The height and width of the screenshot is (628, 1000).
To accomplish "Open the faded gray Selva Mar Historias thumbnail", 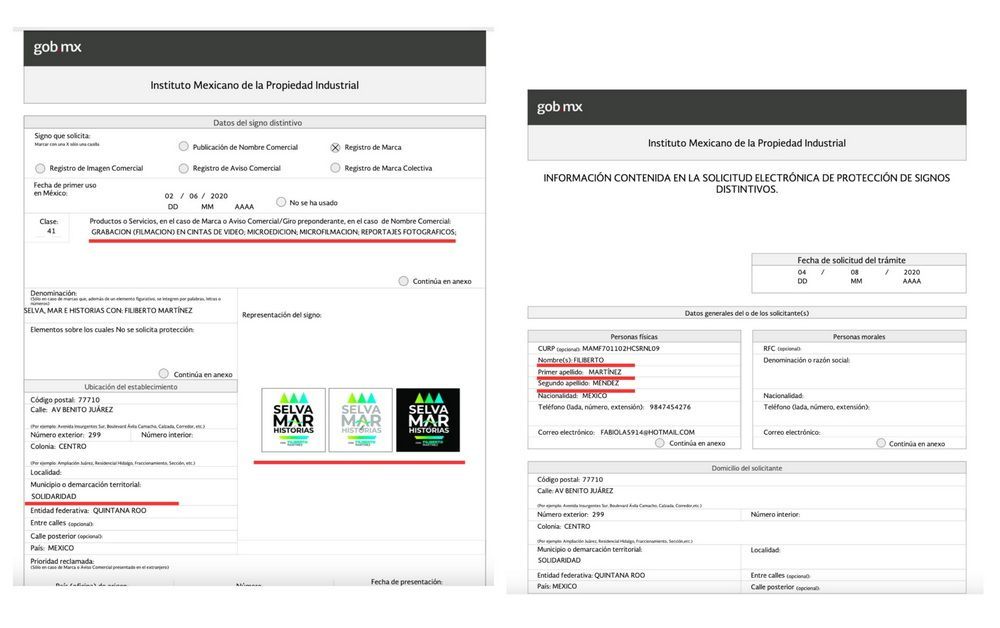I will (x=361, y=420).
